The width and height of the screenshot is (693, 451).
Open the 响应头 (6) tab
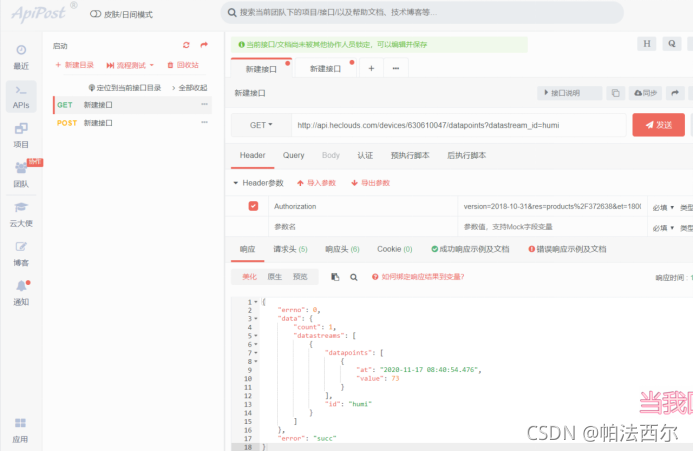pos(342,249)
